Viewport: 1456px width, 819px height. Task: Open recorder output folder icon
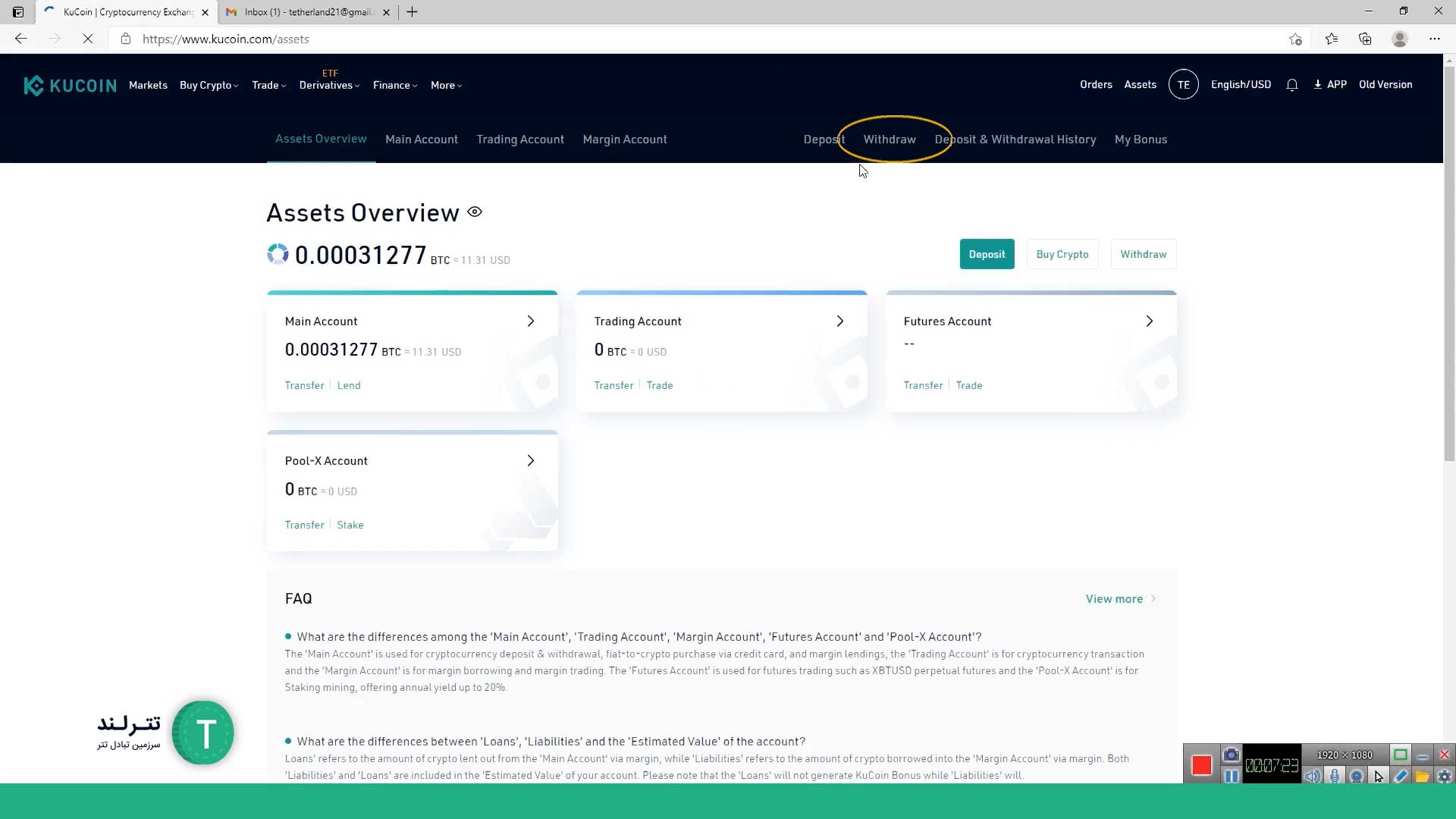(x=1423, y=776)
